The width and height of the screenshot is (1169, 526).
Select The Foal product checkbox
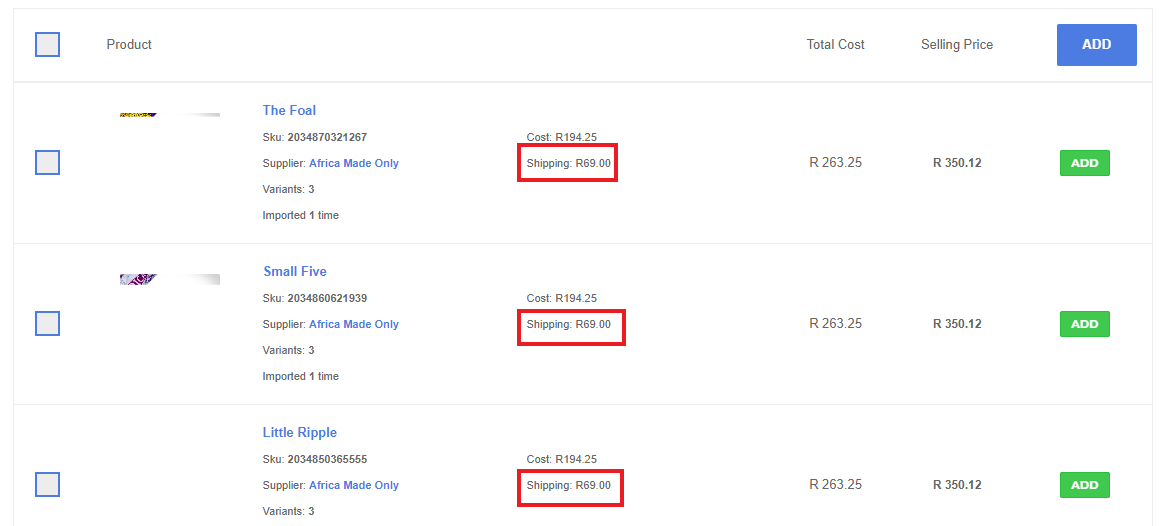(x=47, y=162)
